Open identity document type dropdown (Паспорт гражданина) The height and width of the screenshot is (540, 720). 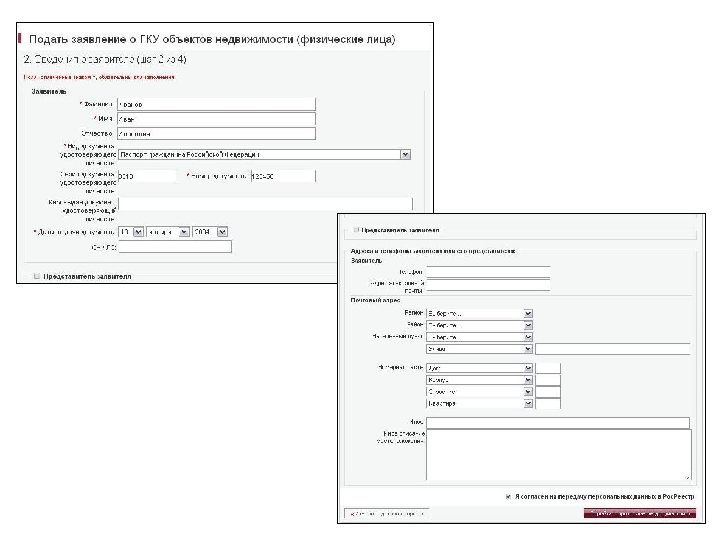(264, 155)
